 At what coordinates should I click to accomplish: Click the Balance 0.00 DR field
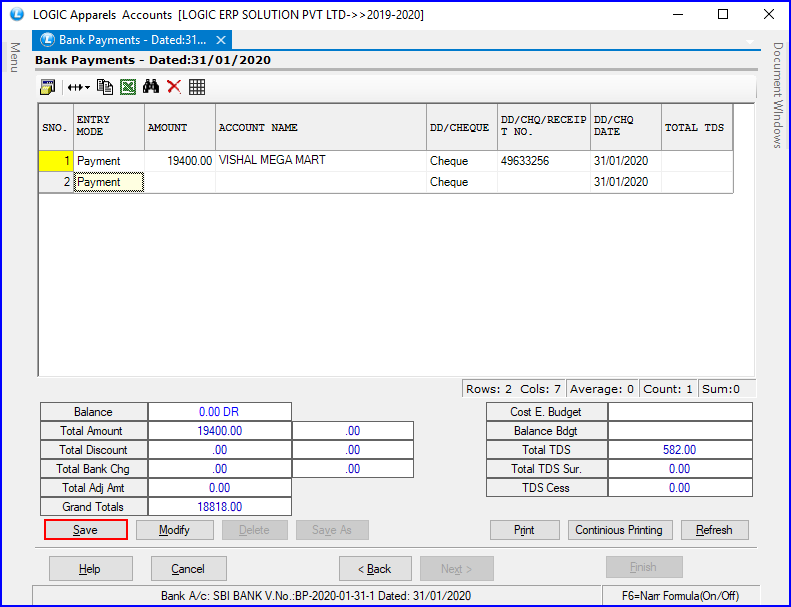coord(219,412)
